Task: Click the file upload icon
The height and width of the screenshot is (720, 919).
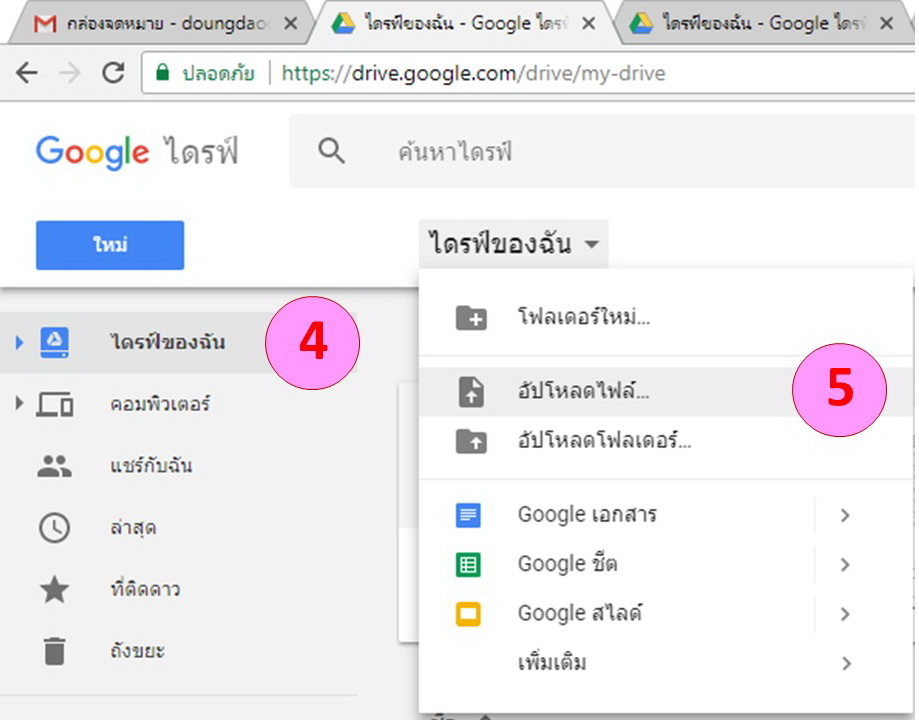Action: coord(471,392)
